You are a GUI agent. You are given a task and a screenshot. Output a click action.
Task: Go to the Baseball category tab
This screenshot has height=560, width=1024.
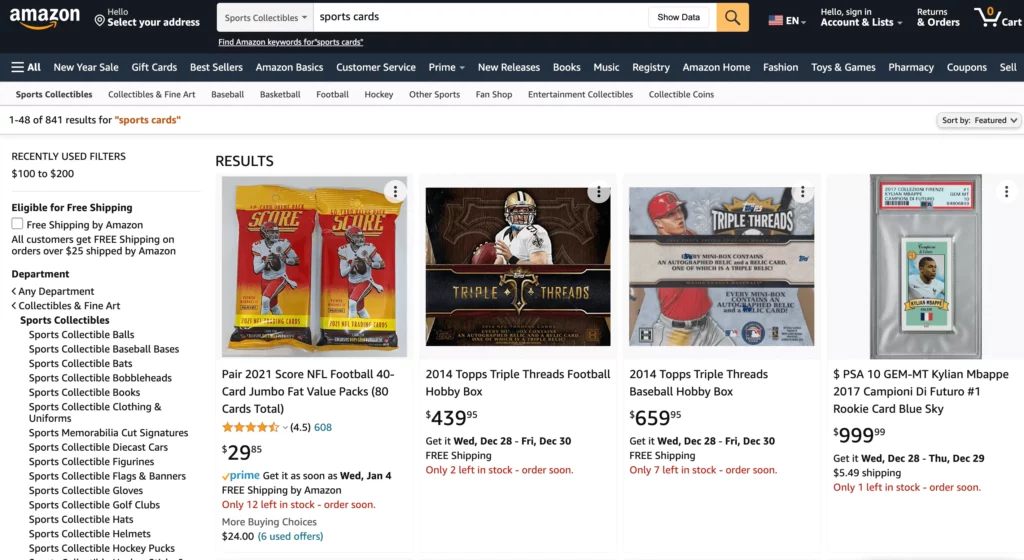pyautogui.click(x=227, y=95)
